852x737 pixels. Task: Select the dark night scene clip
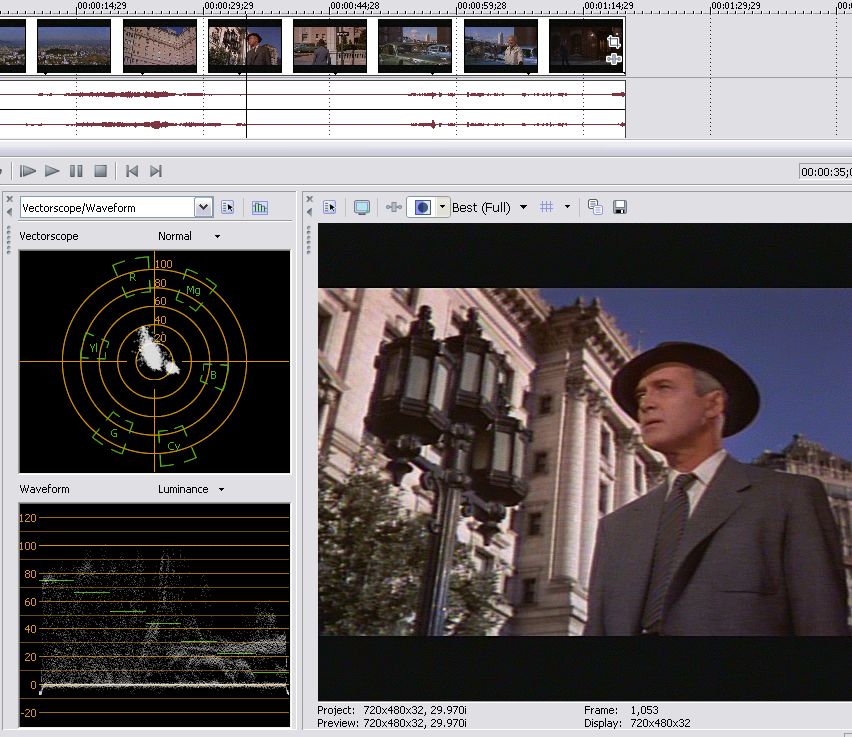(x=587, y=46)
